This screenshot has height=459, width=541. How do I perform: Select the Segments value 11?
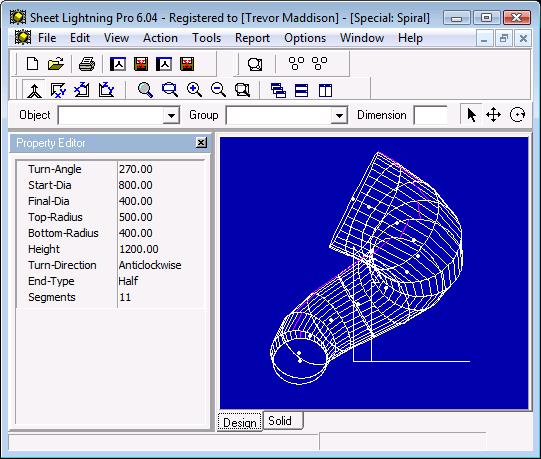pos(125,297)
